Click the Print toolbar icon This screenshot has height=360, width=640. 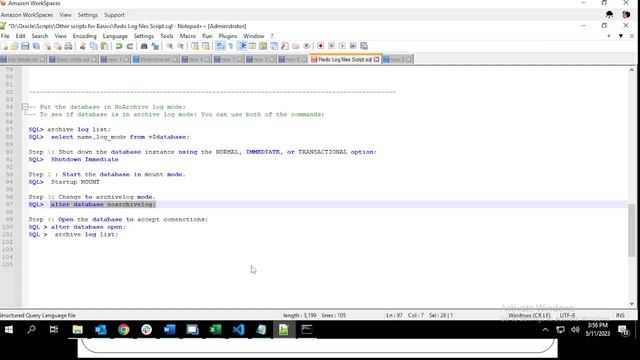tap(69, 46)
